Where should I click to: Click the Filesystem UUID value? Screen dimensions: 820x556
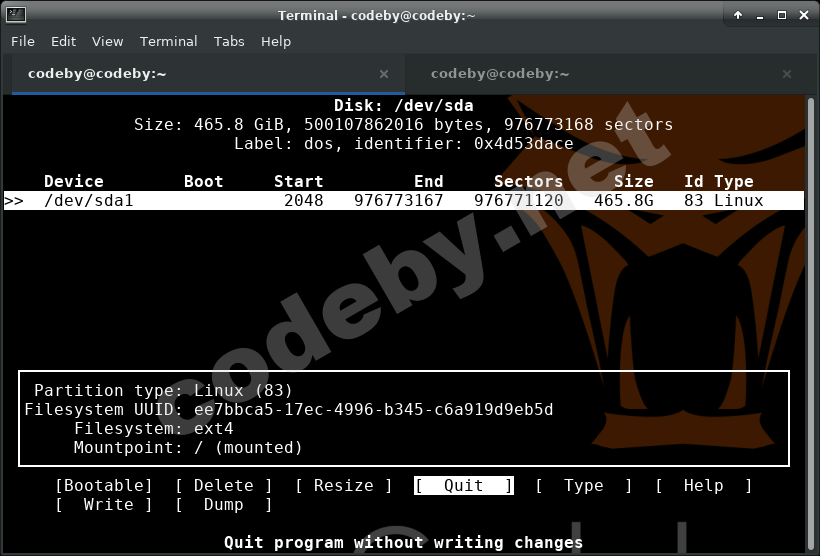pyautogui.click(x=373, y=410)
